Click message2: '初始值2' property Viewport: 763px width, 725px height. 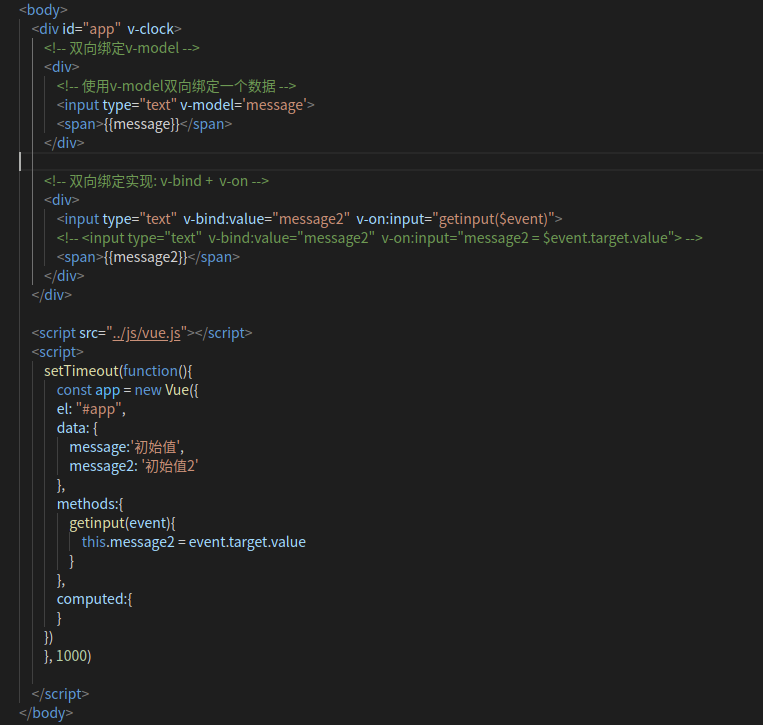pyautogui.click(x=133, y=466)
